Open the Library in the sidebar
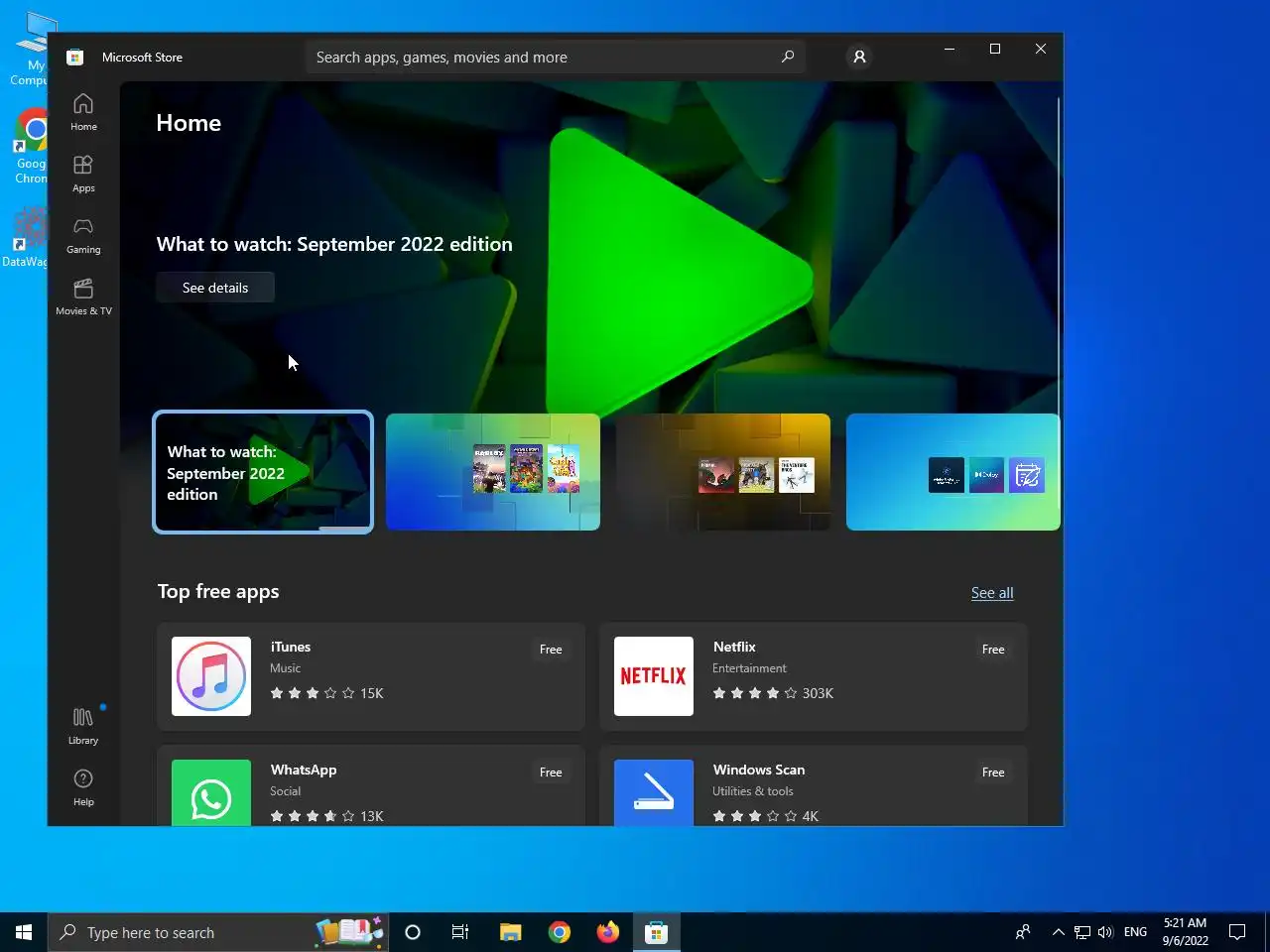 83,725
